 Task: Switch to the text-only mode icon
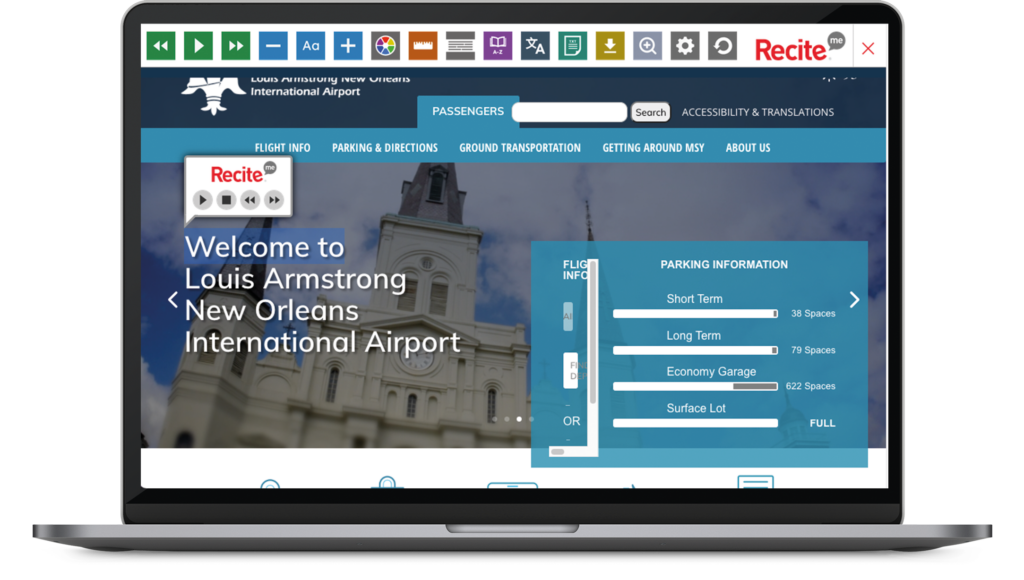click(573, 46)
